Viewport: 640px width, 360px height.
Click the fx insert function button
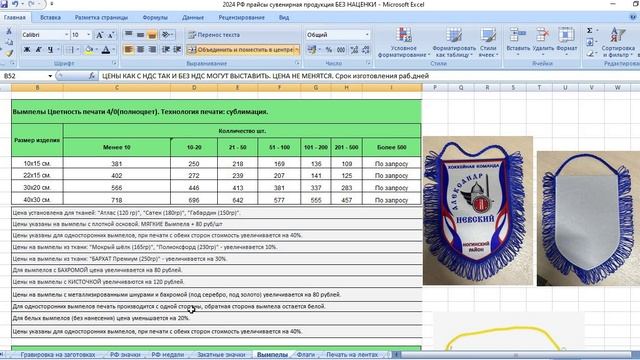(x=92, y=76)
